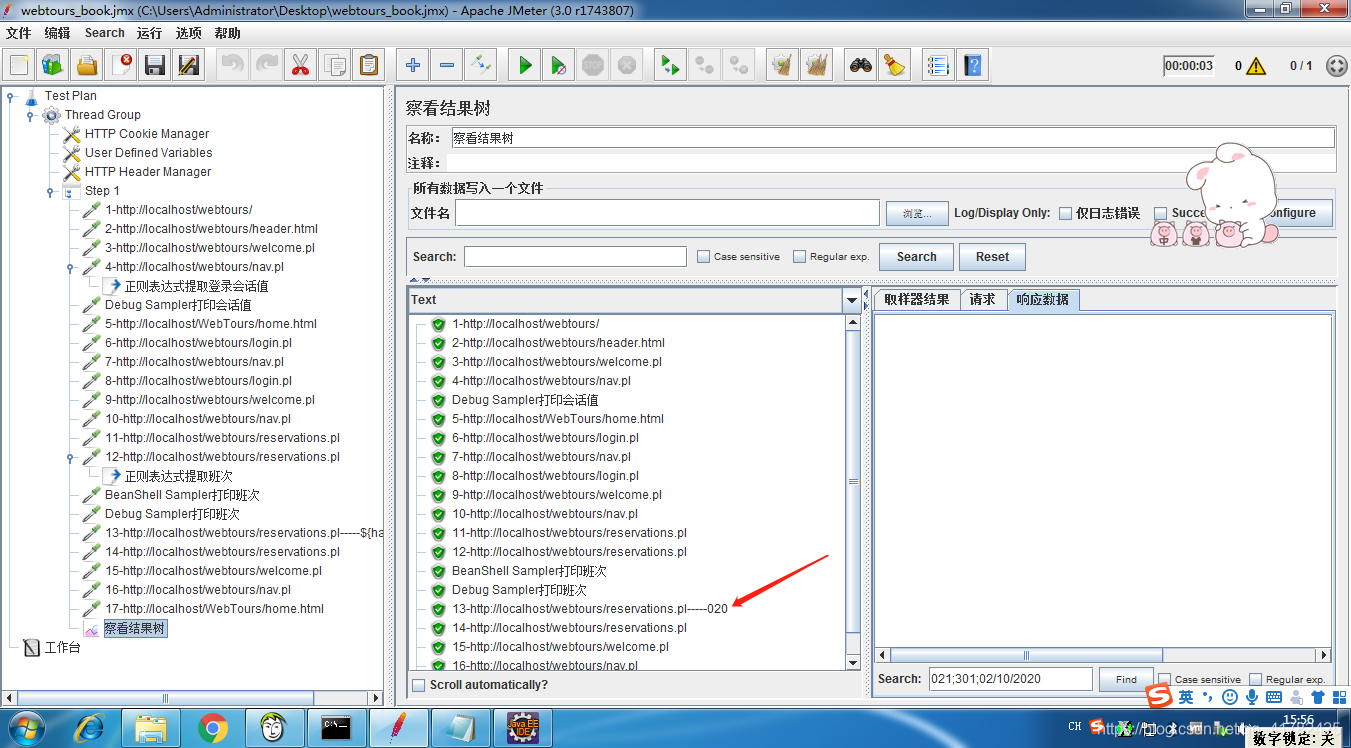Image resolution: width=1351 pixels, height=748 pixels.
Task: Open the 文件 menu
Action: click(19, 33)
